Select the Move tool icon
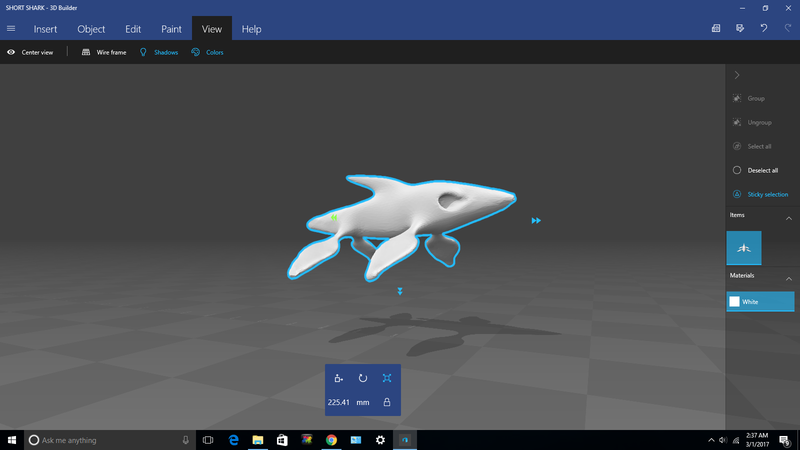This screenshot has width=800, height=450. [338, 378]
